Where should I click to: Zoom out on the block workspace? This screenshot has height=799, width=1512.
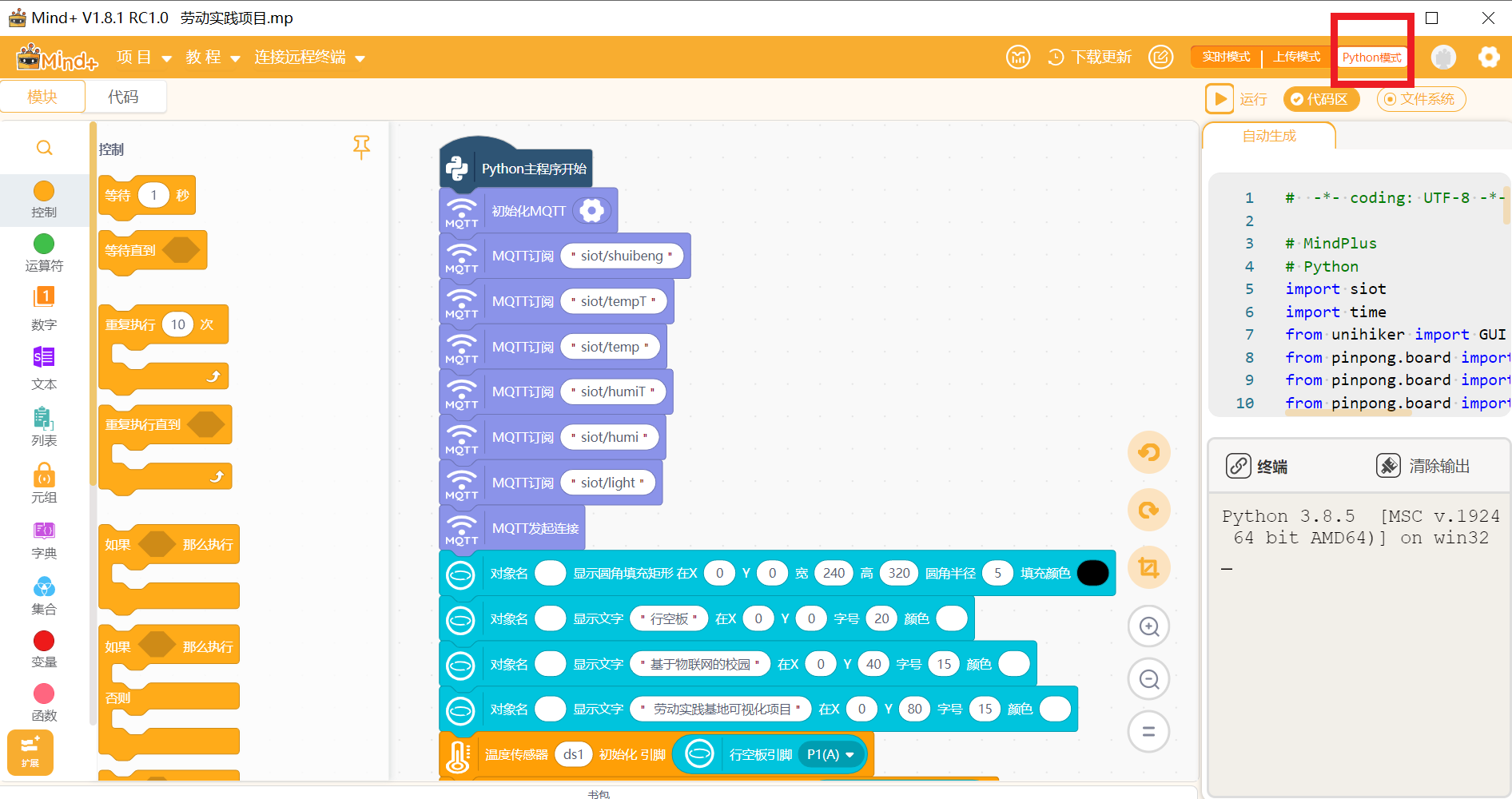(1149, 679)
